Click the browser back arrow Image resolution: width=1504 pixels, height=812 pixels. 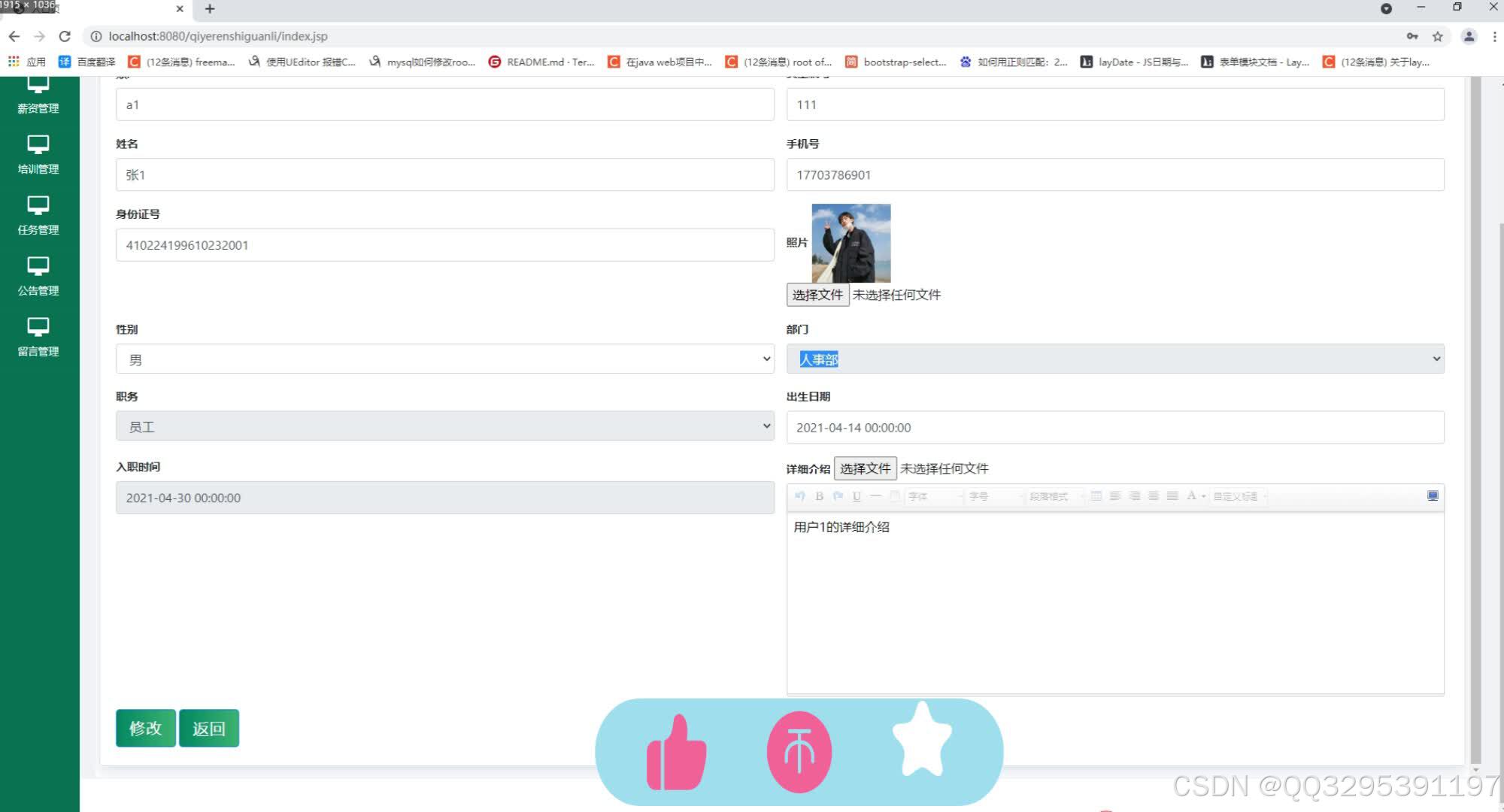click(x=14, y=36)
